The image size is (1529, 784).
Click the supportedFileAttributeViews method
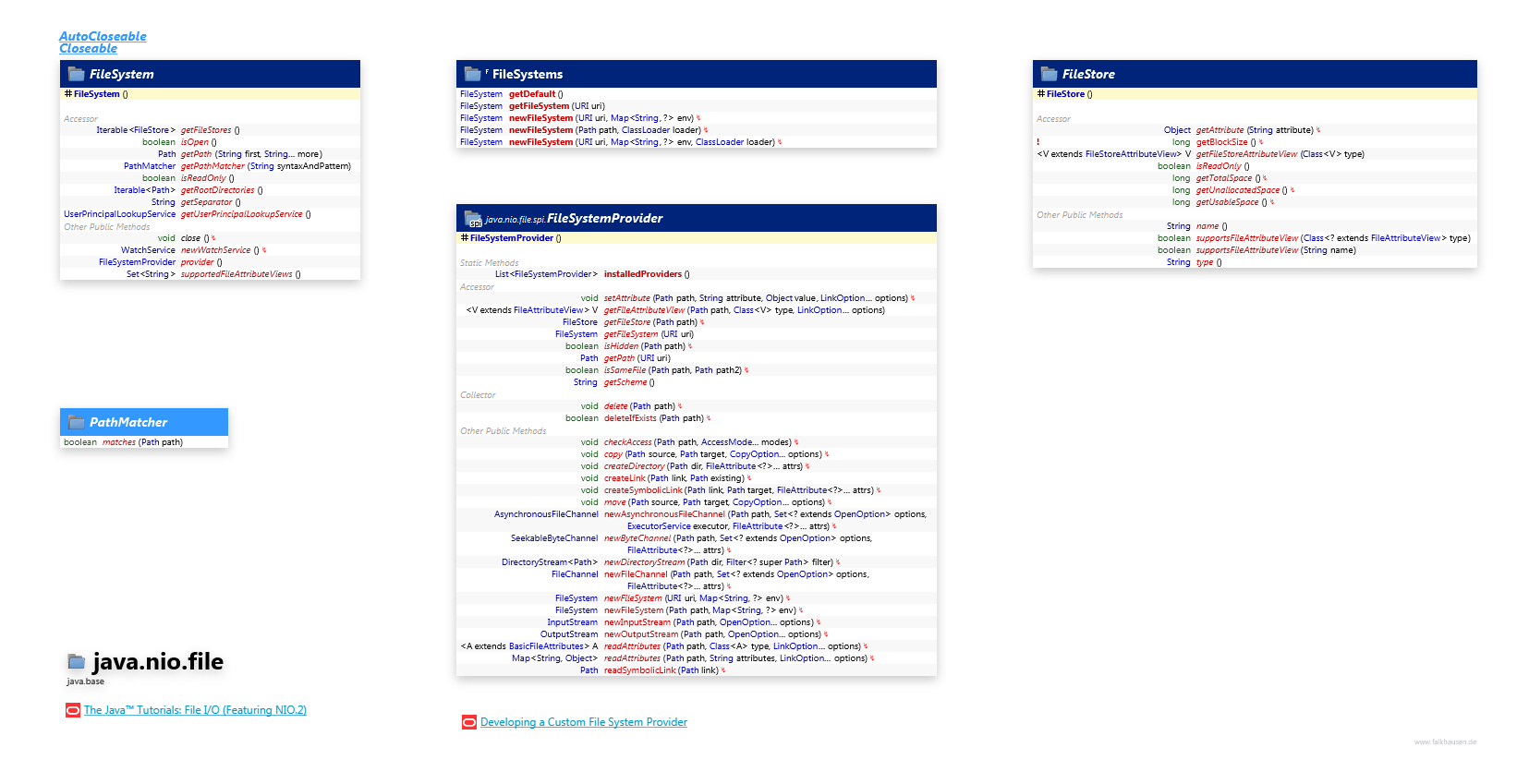237,274
